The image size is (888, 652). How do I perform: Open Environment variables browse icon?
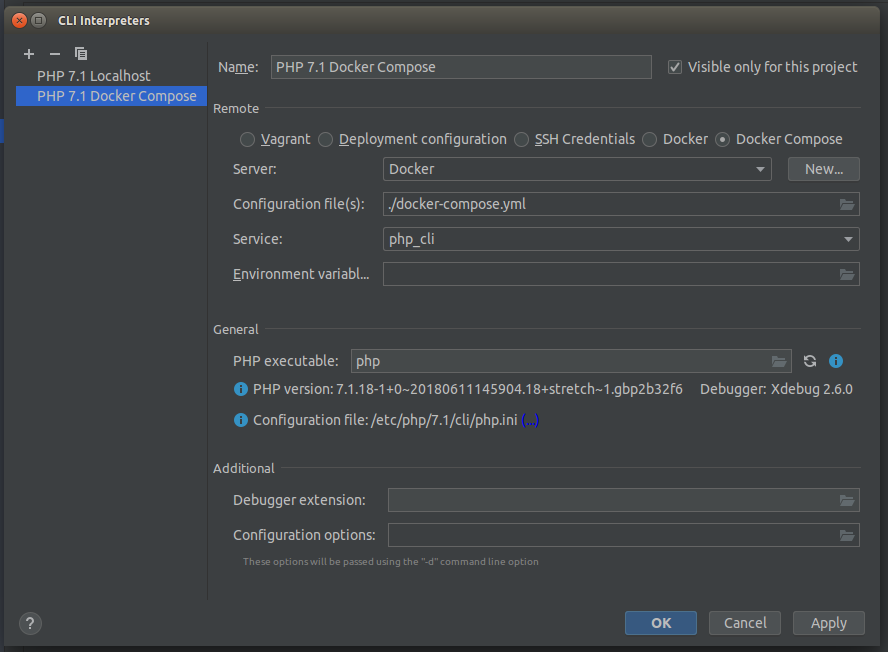(847, 274)
